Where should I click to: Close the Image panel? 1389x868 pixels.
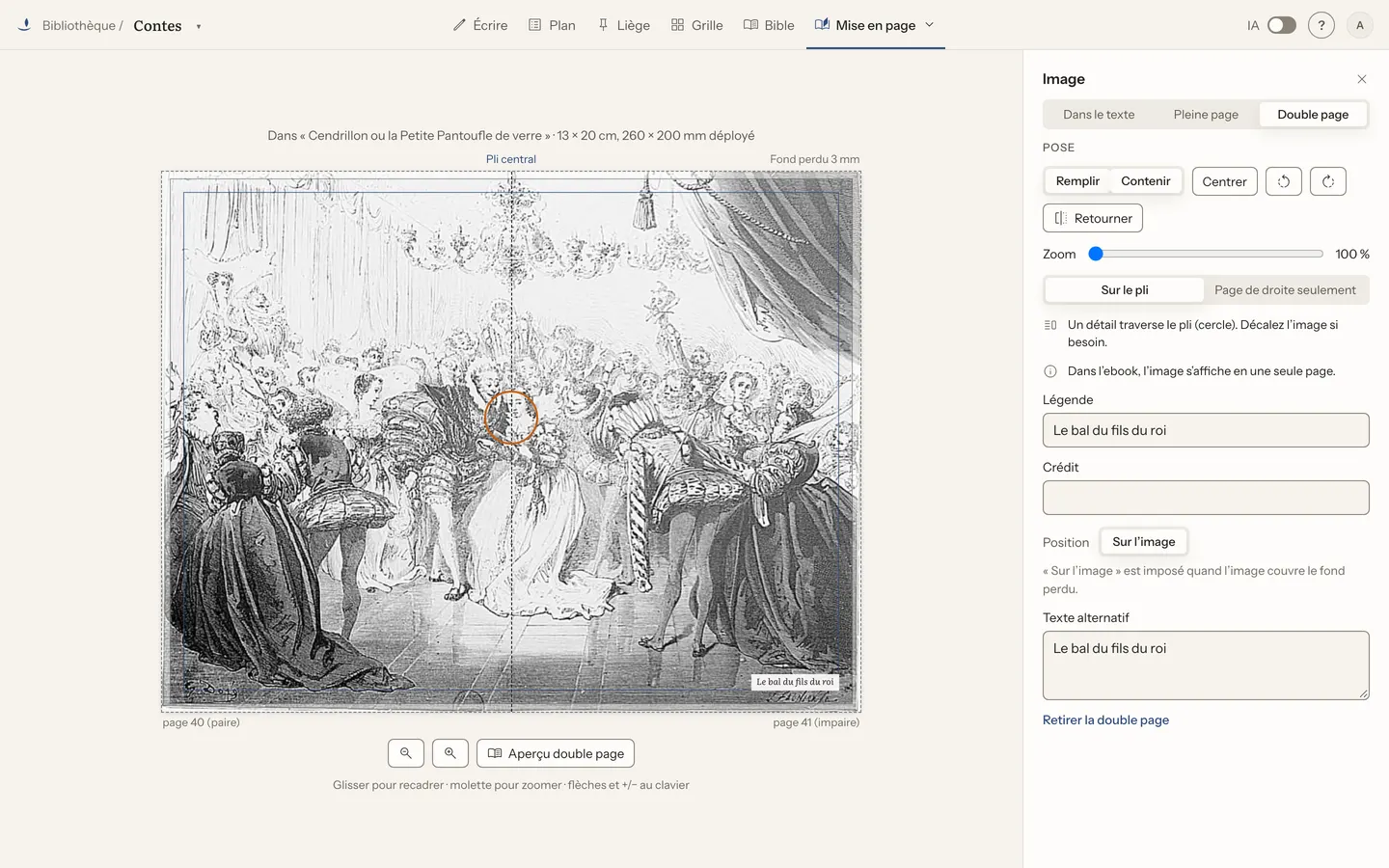click(1362, 79)
